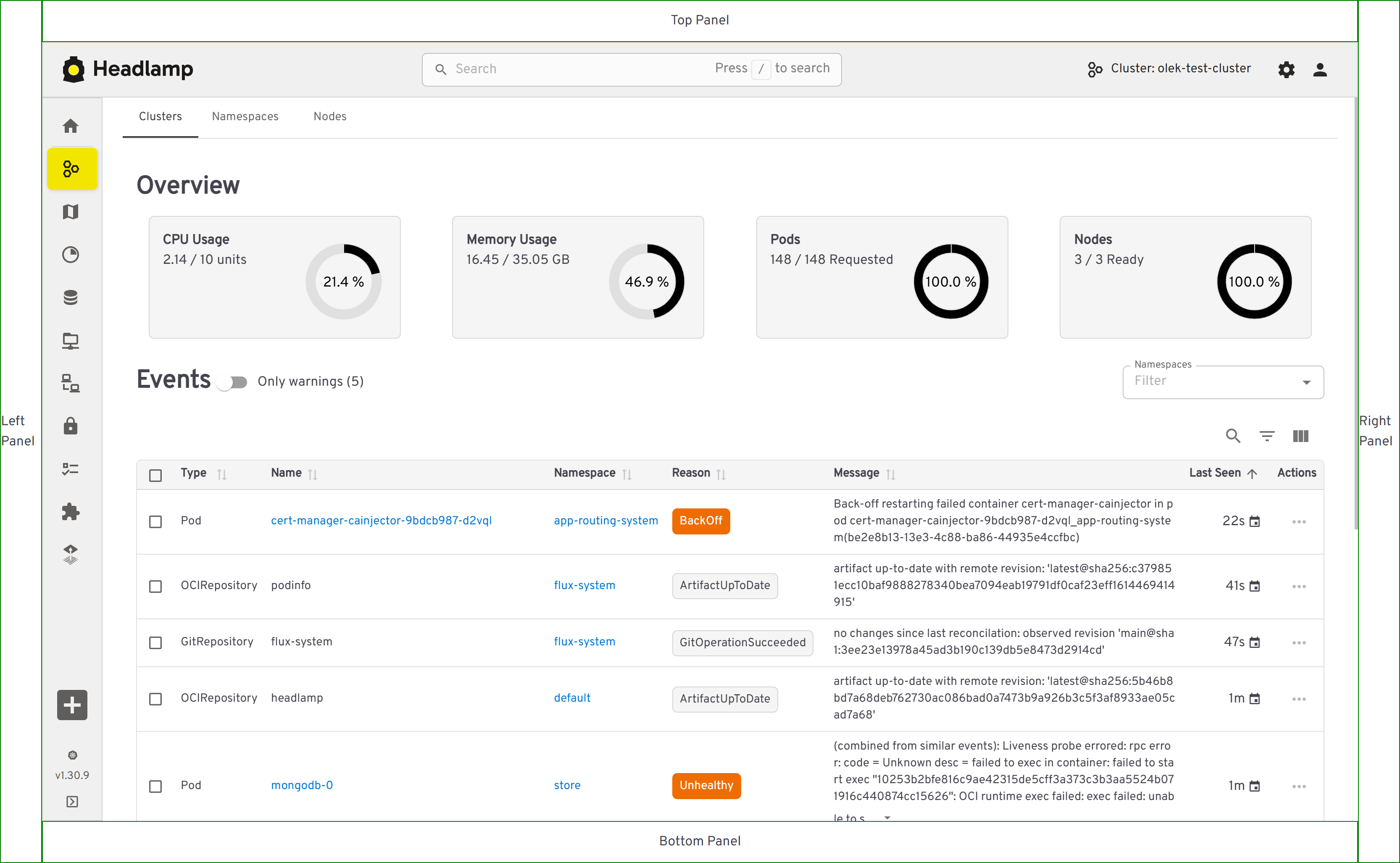Image resolution: width=1400 pixels, height=863 pixels.
Task: Open the Configuration checklist sidebar icon
Action: click(x=71, y=469)
